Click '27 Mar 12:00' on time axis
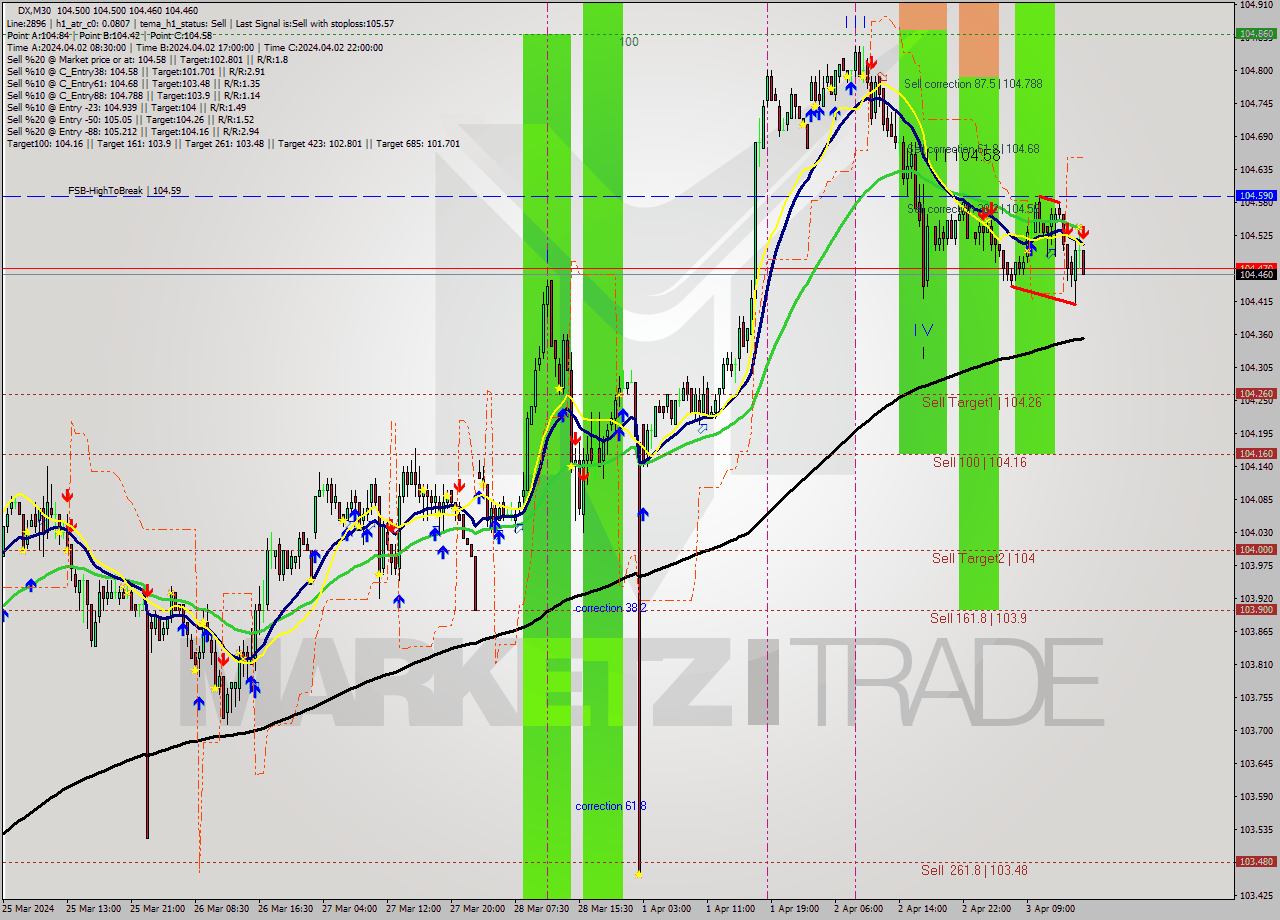Image resolution: width=1280 pixels, height=920 pixels. click(x=412, y=909)
